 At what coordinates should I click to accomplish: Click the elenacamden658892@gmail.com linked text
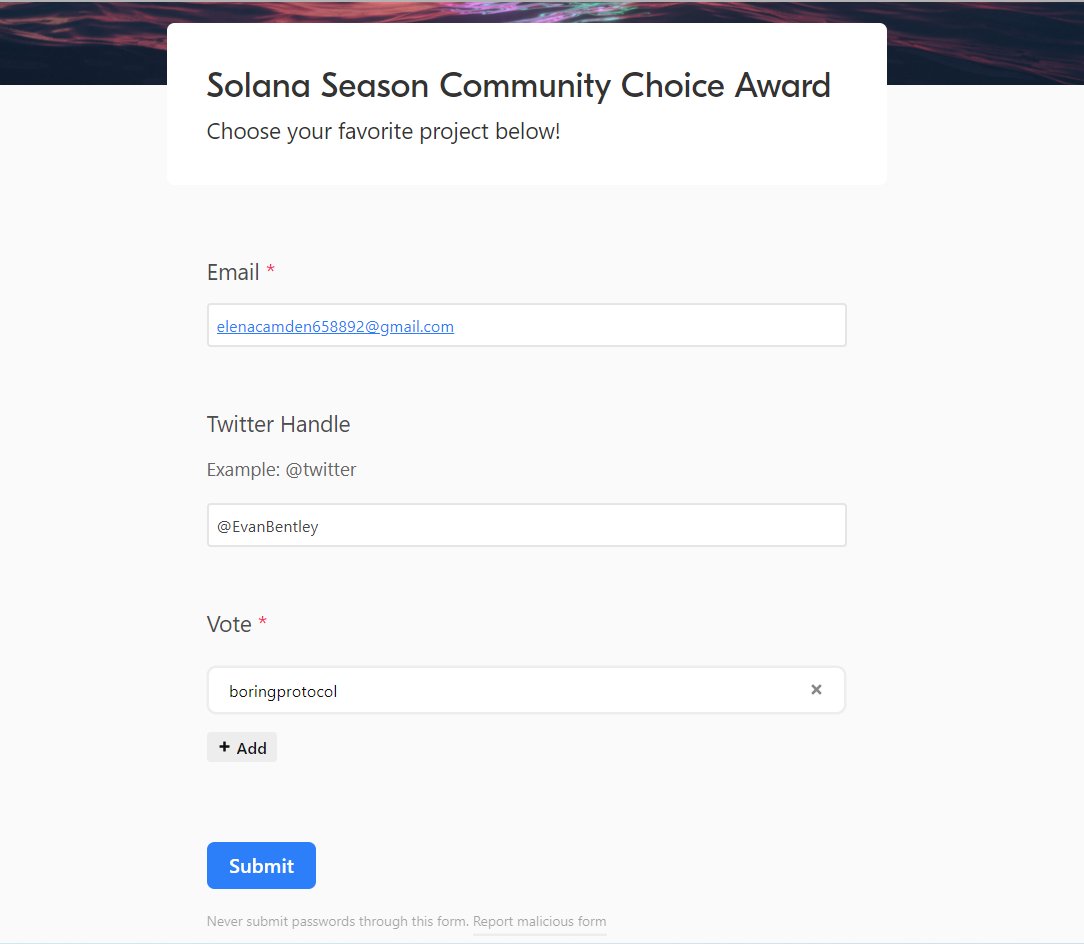[335, 326]
